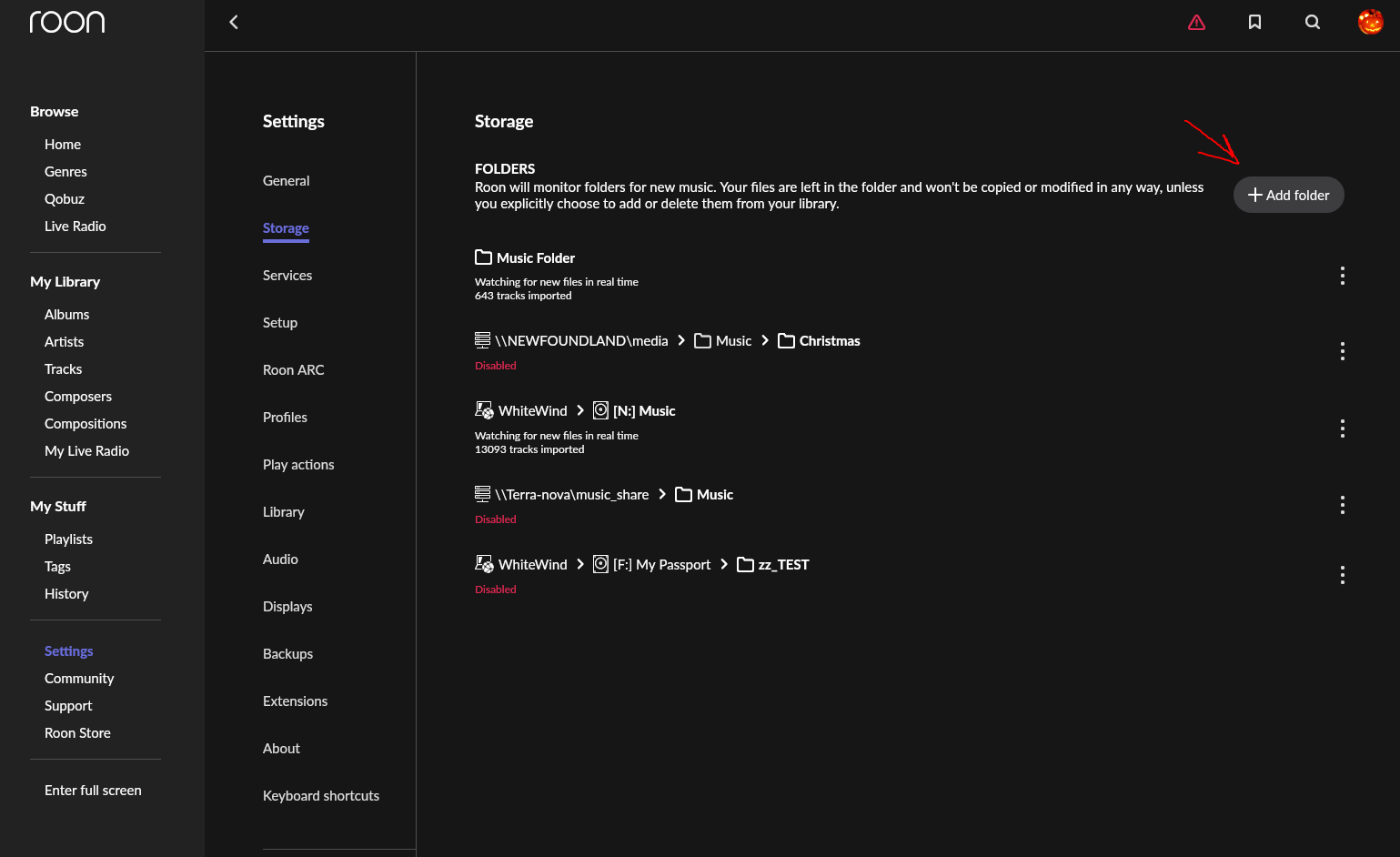This screenshot has height=857, width=1400.
Task: Select Roon ARC in settings
Action: click(x=293, y=370)
